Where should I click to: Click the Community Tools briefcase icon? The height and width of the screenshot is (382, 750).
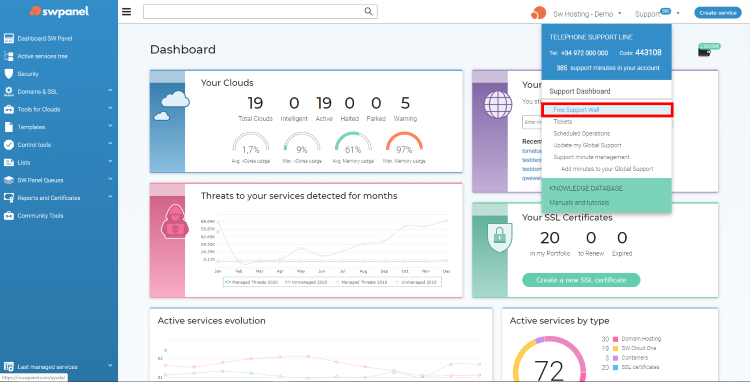pyautogui.click(x=9, y=216)
